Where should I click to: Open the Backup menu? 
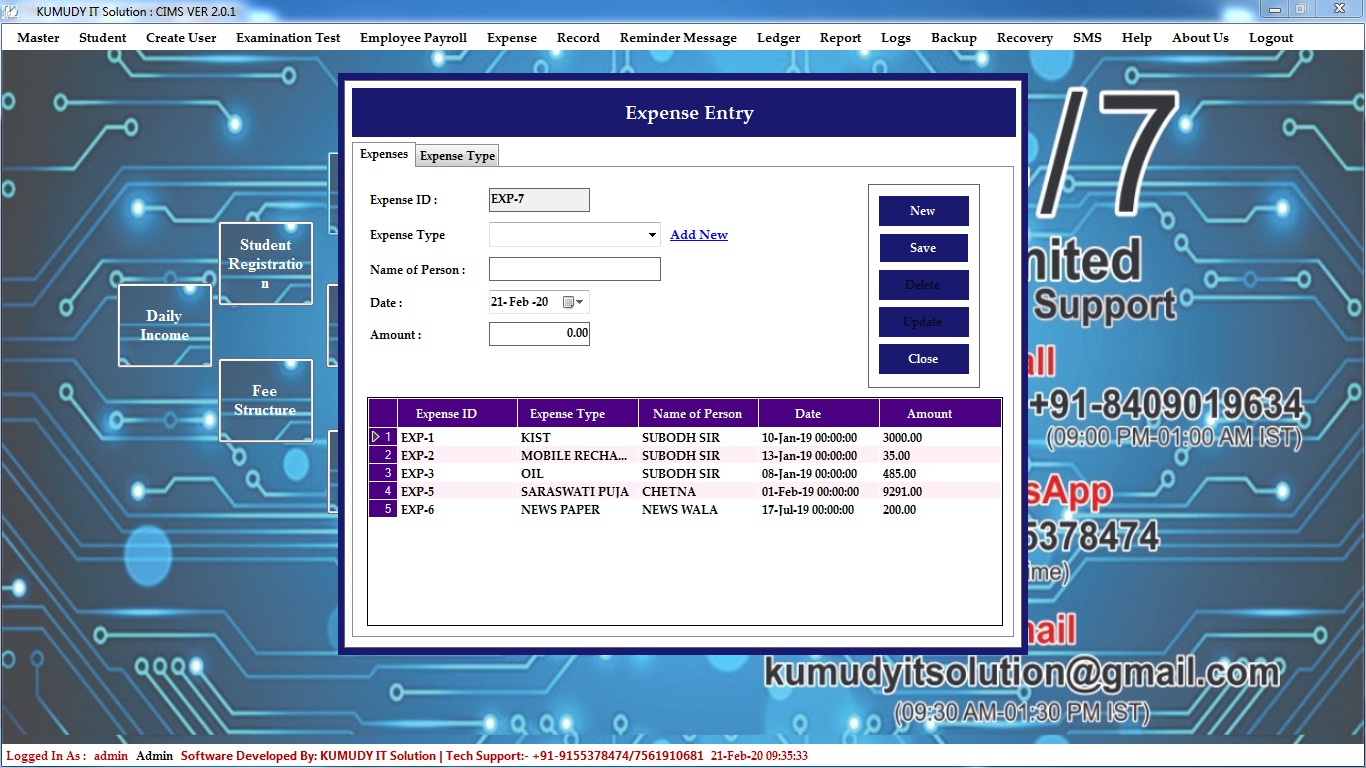[953, 38]
